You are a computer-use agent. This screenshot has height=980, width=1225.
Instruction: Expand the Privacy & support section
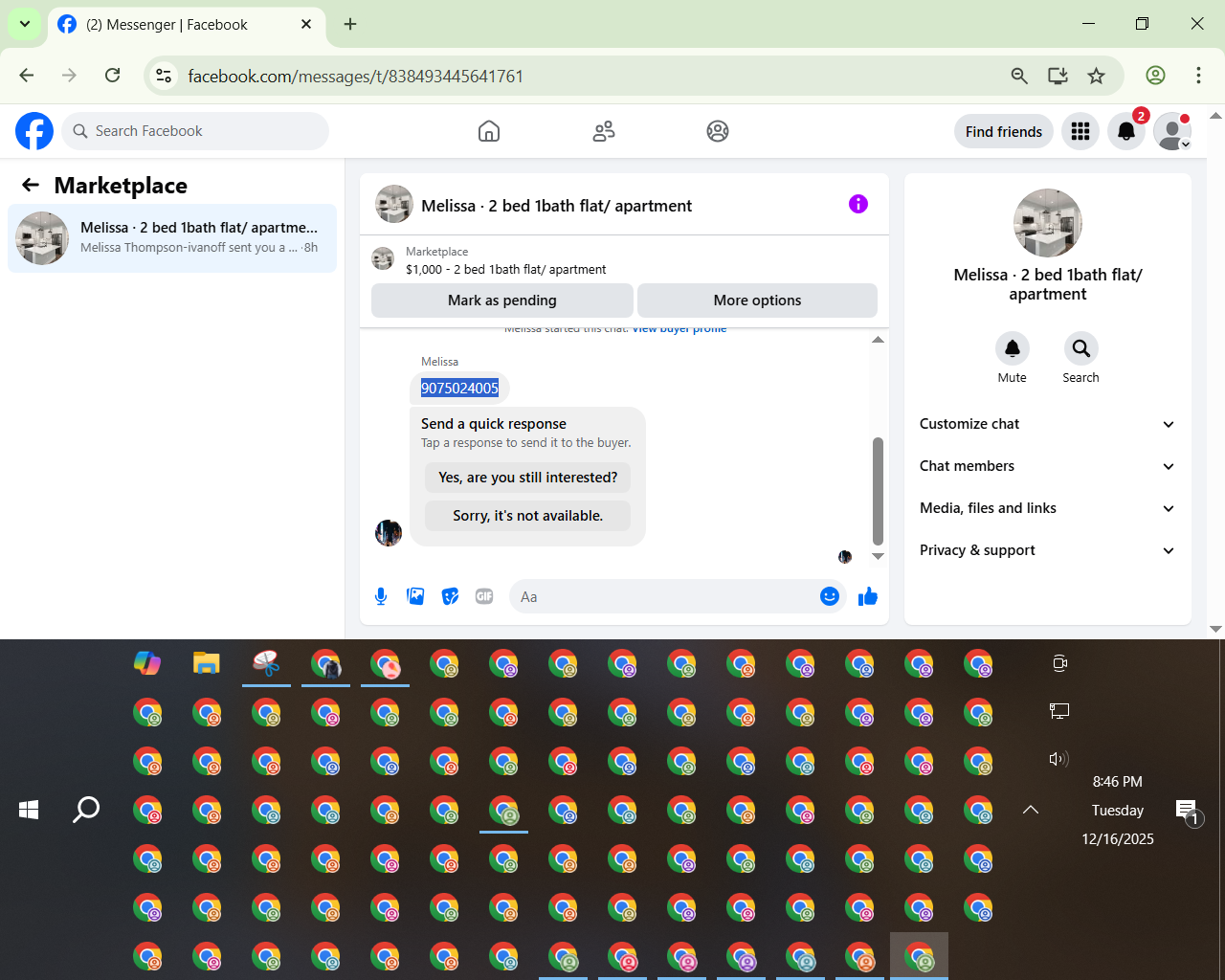[x=1047, y=550]
